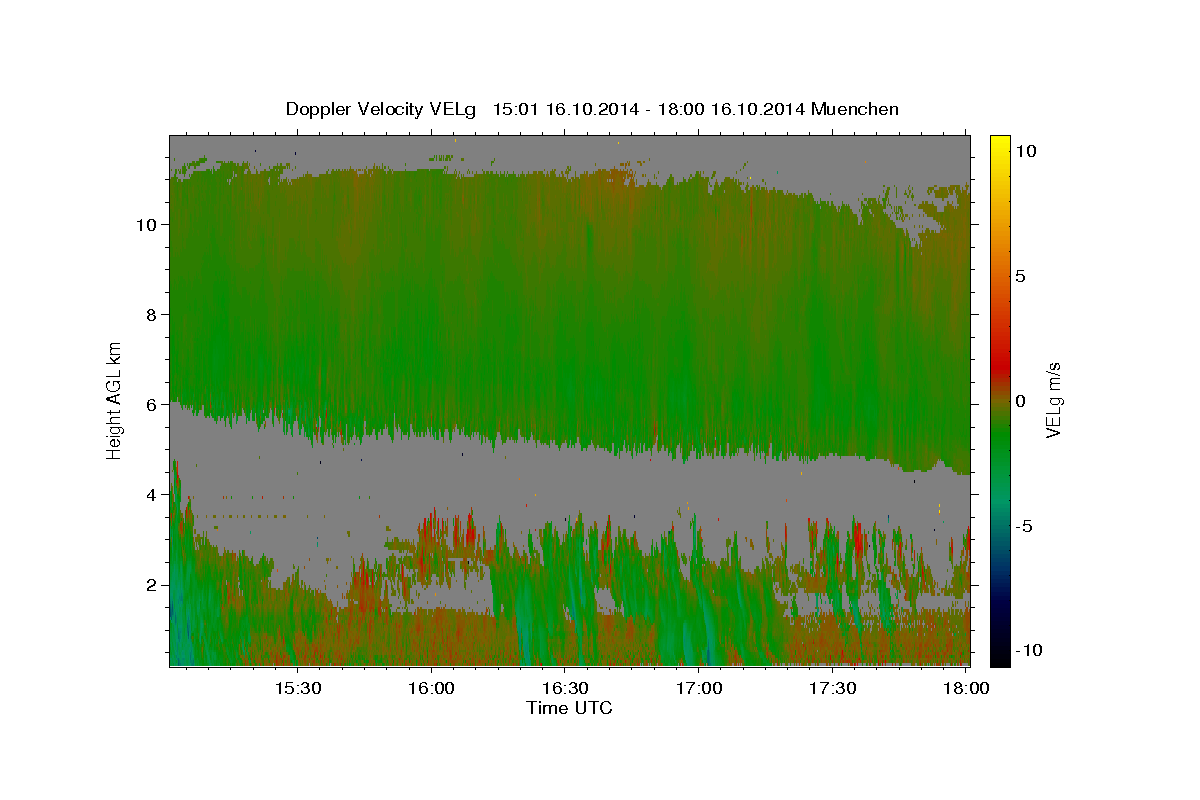Click the plot title text 'Doppler Velocity VELg'

[382, 109]
